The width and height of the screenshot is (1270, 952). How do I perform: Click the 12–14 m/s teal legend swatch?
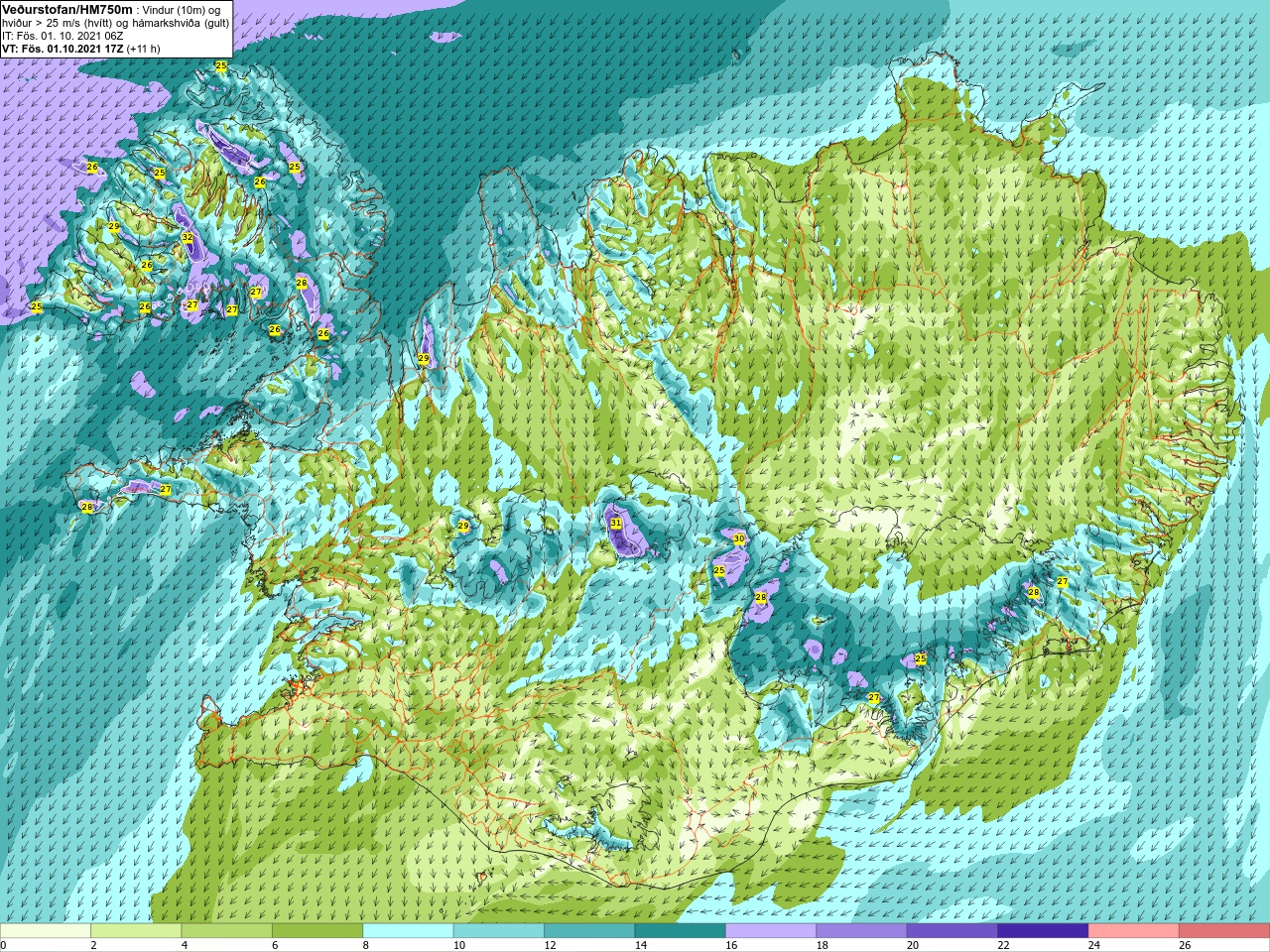coord(589,931)
